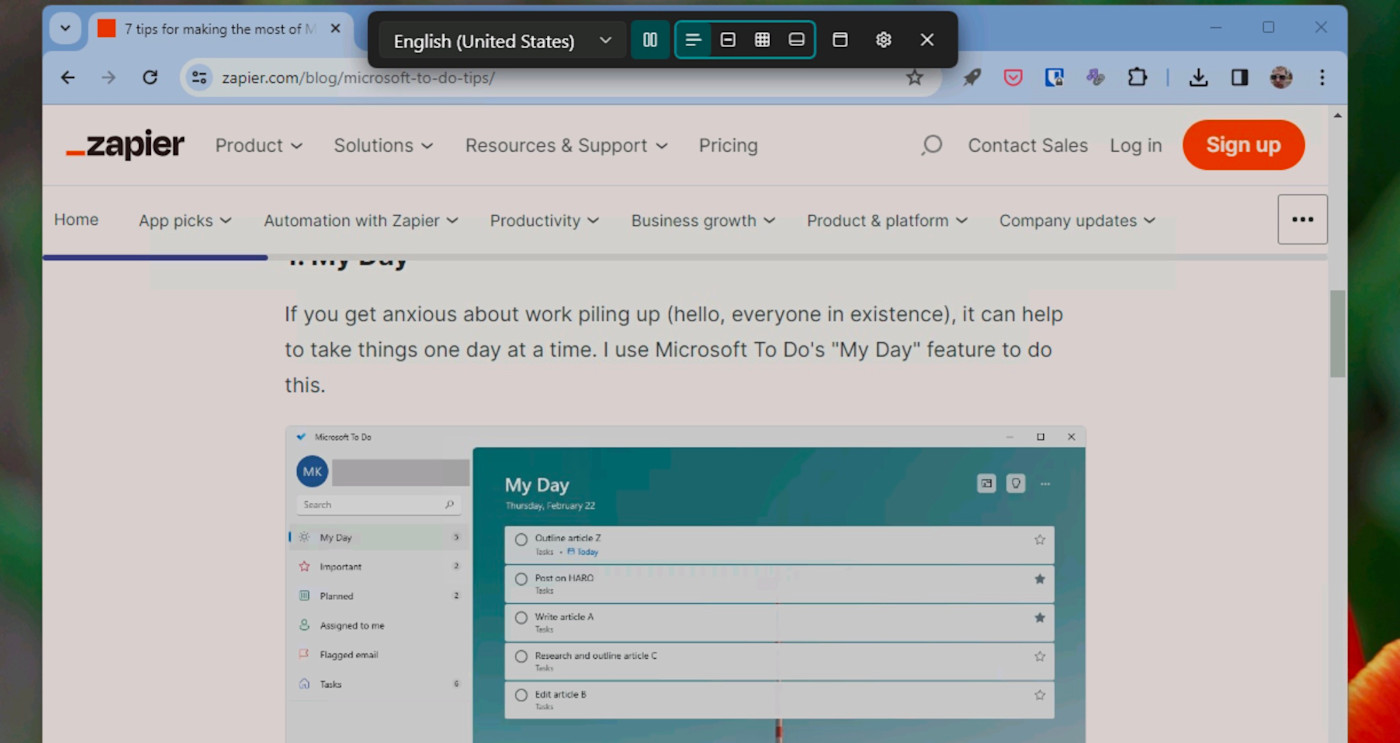The height and width of the screenshot is (743, 1400).
Task: Pick the bottom-panel layout icon in overlay toolbar
Action: [797, 40]
